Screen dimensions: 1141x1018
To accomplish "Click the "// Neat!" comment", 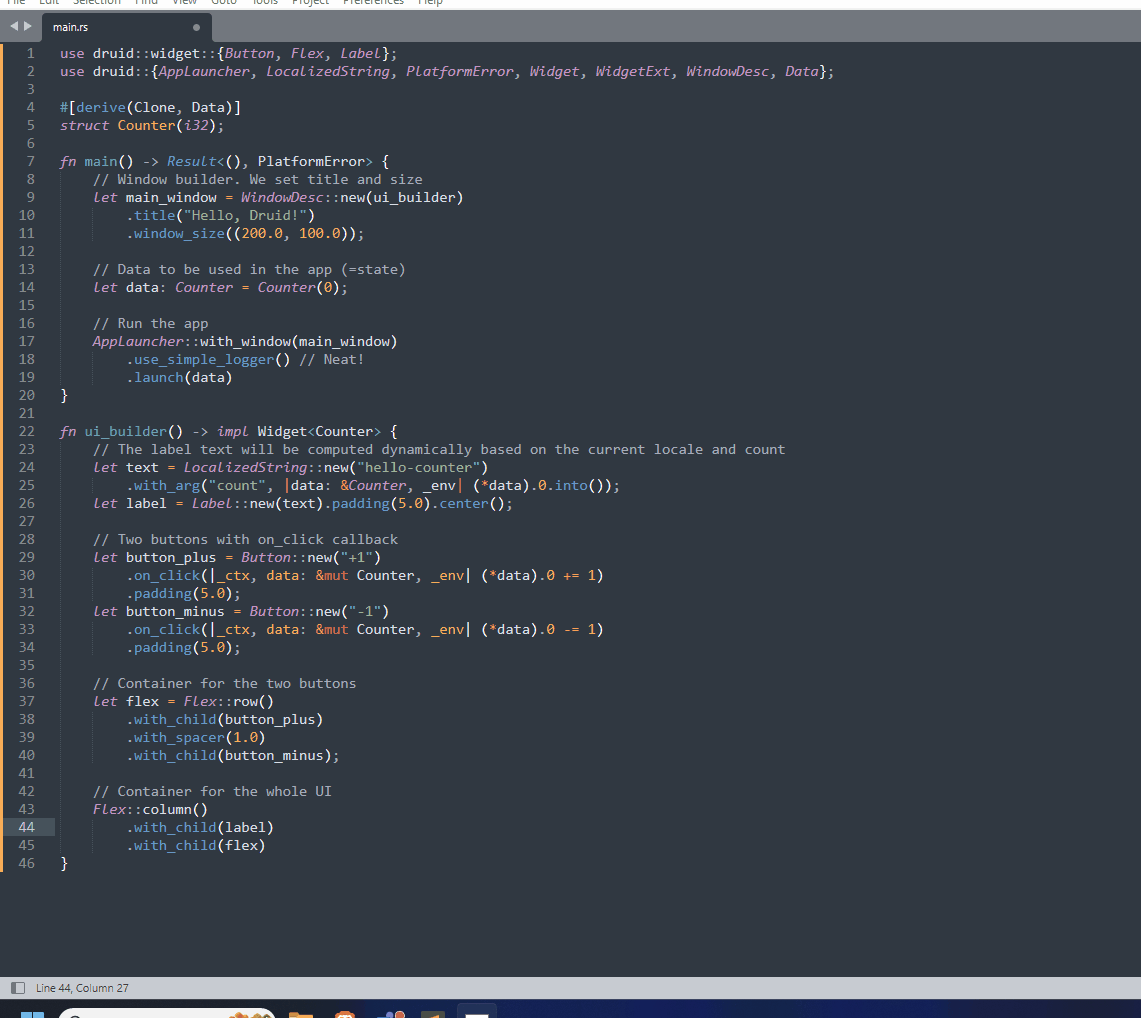I will pos(332,359).
